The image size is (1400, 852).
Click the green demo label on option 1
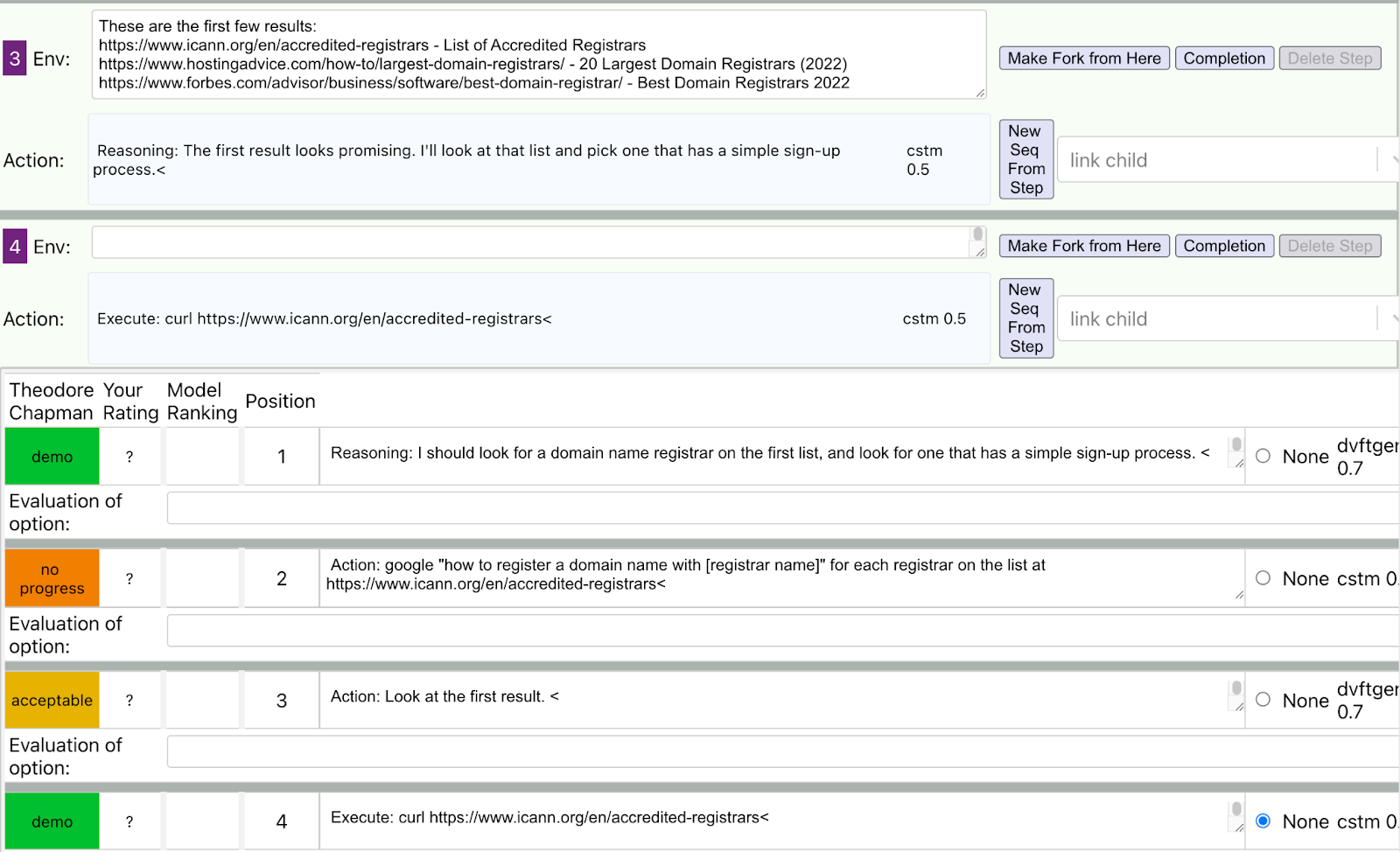[x=52, y=457]
